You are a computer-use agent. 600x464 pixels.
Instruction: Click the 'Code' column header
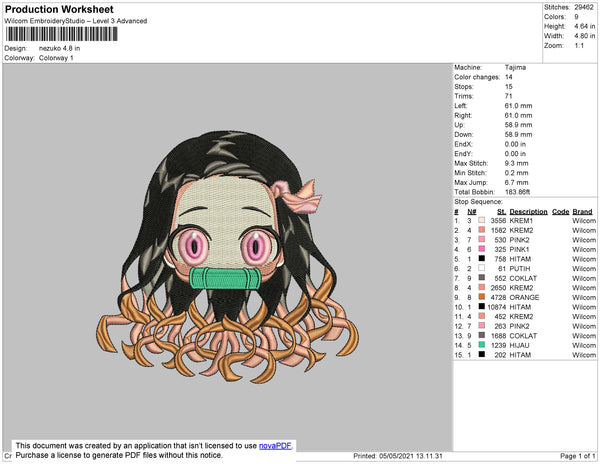pos(560,212)
